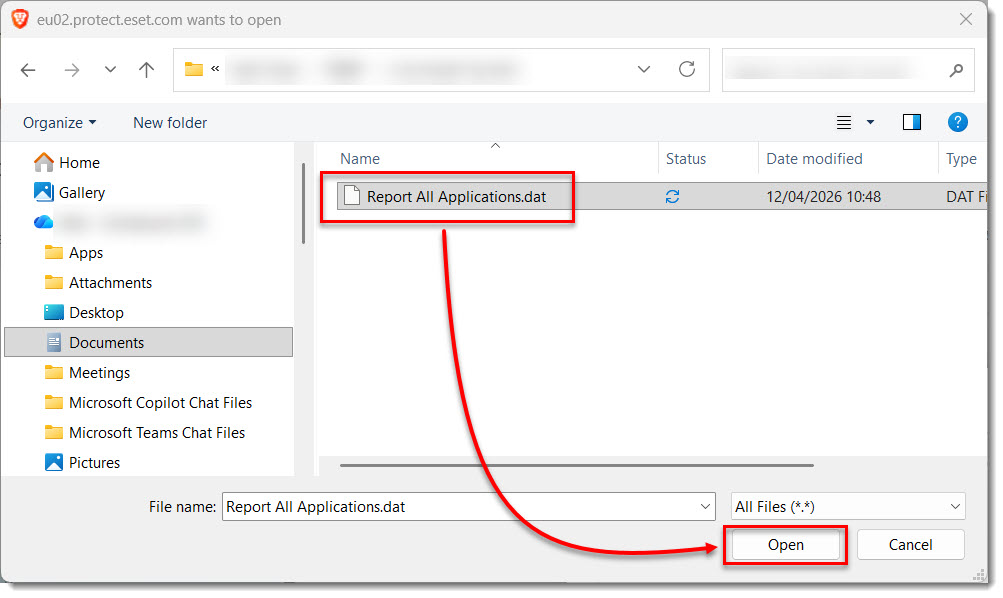
Task: Click Brave lion icon in title bar
Action: click(20, 19)
